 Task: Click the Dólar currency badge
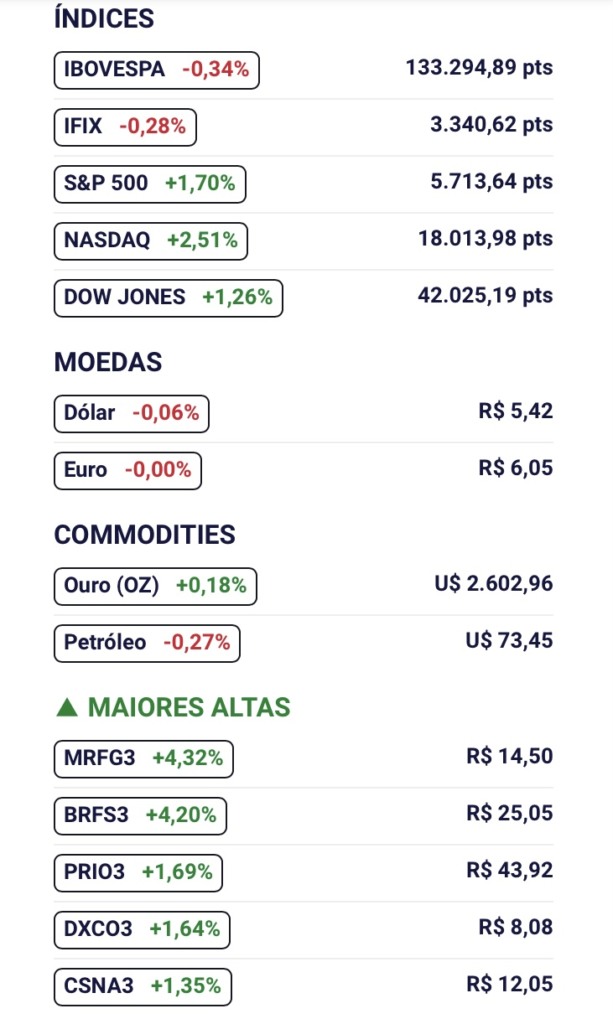click(x=131, y=413)
